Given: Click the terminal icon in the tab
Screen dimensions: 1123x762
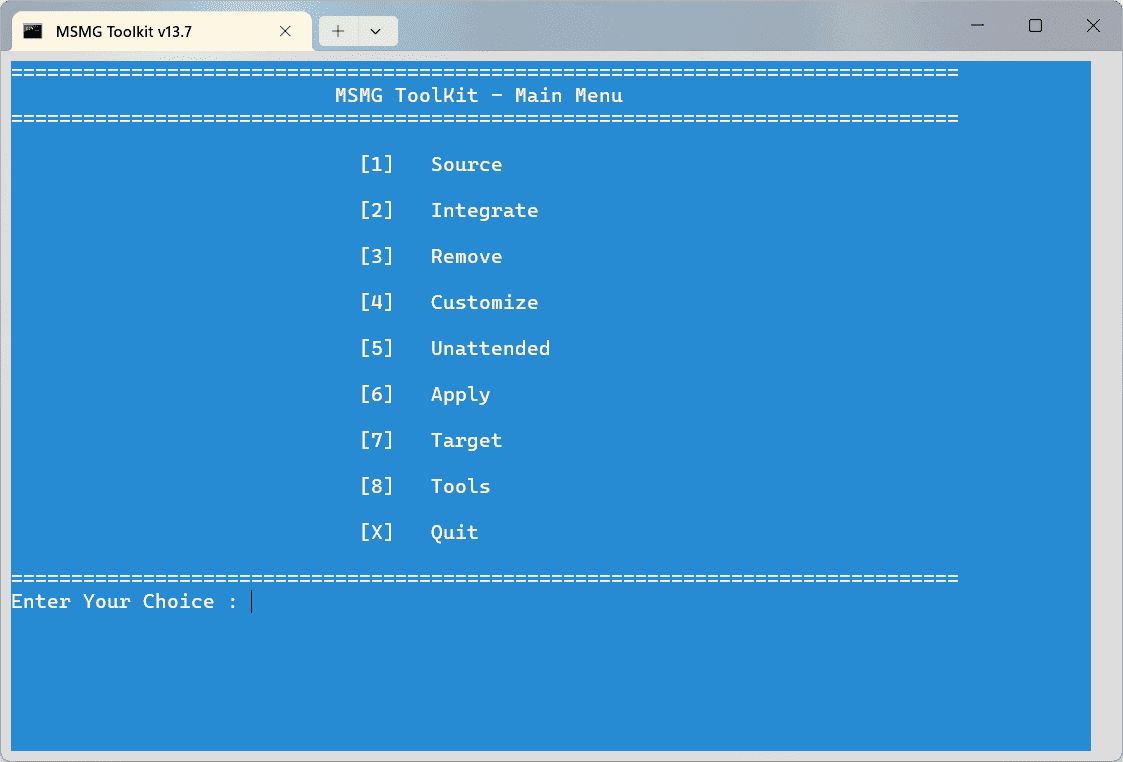Looking at the screenshot, I should [33, 31].
